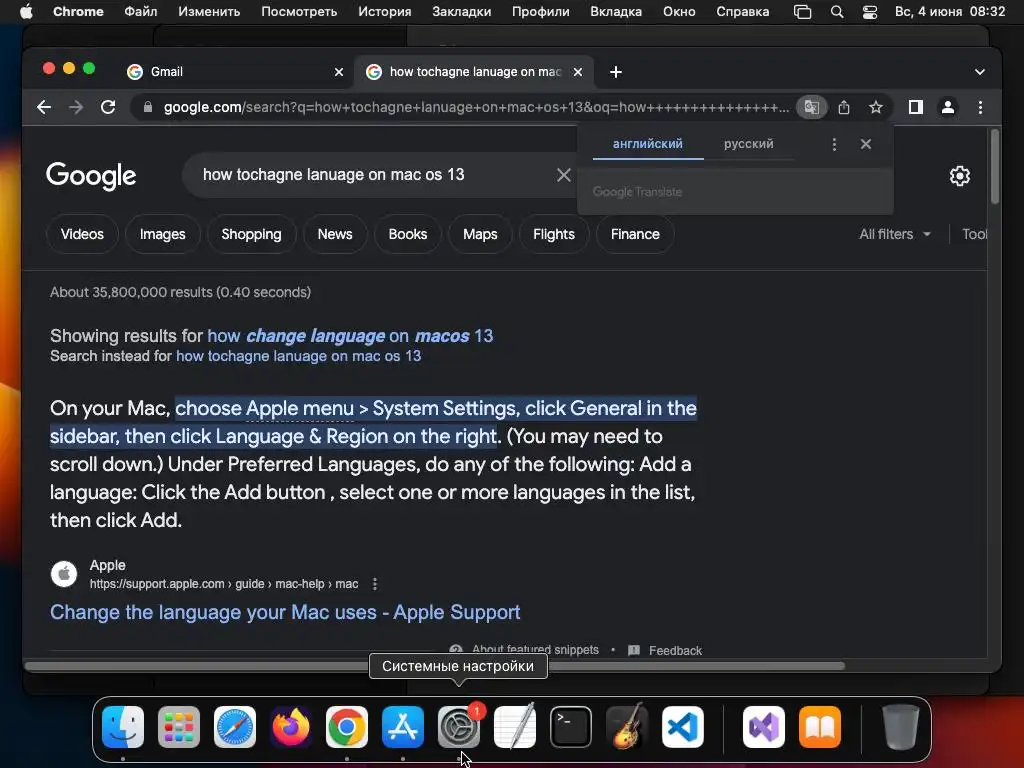The height and width of the screenshot is (768, 1024).
Task: Filter results by Maps
Action: point(480,234)
